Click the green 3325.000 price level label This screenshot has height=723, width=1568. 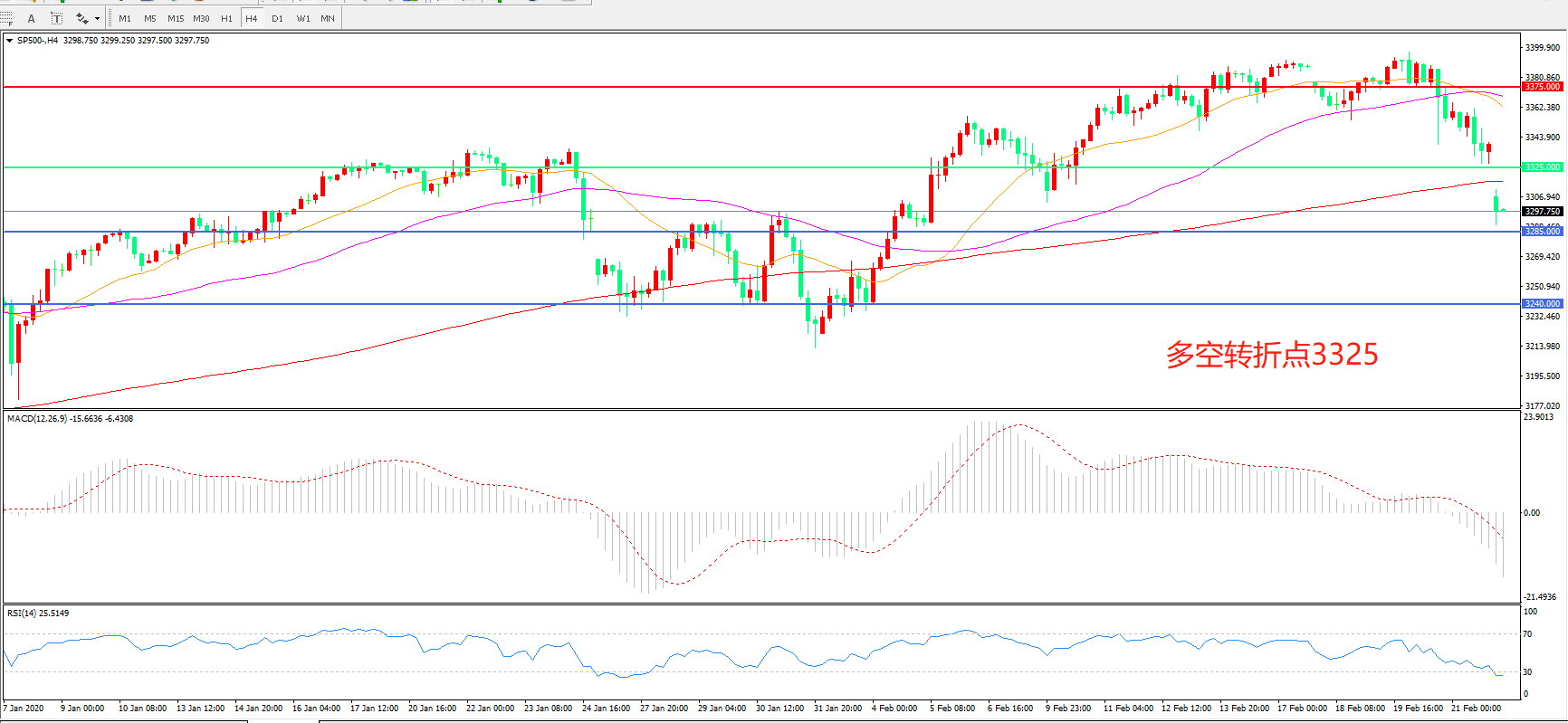[1542, 167]
